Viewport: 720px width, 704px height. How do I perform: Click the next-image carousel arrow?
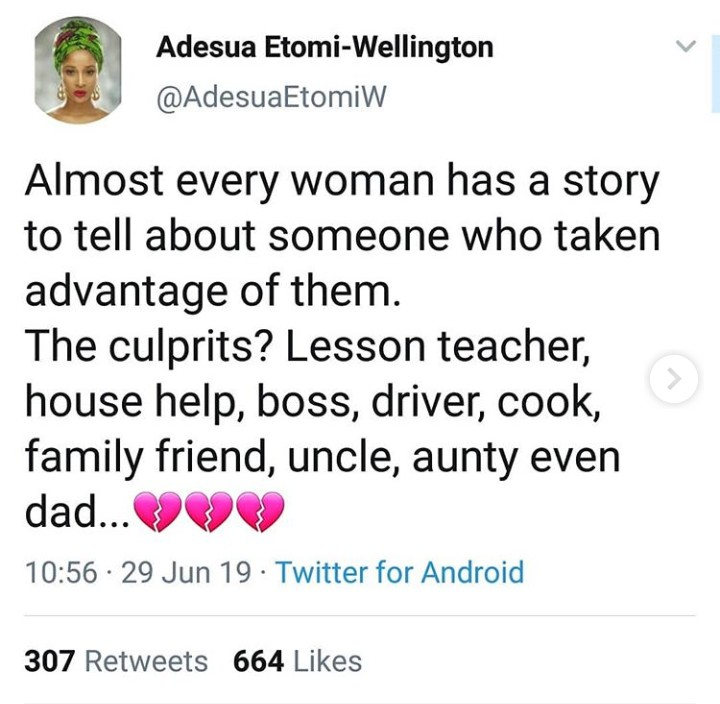(x=673, y=379)
